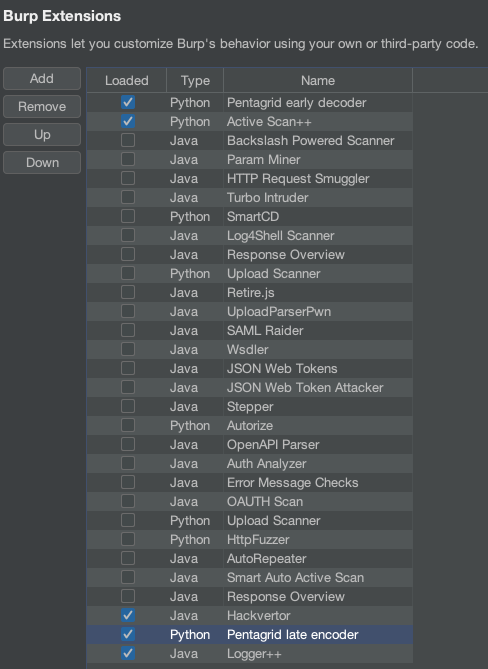Select OAUTH Scan extension name
This screenshot has width=488, height=669.
[265, 501]
